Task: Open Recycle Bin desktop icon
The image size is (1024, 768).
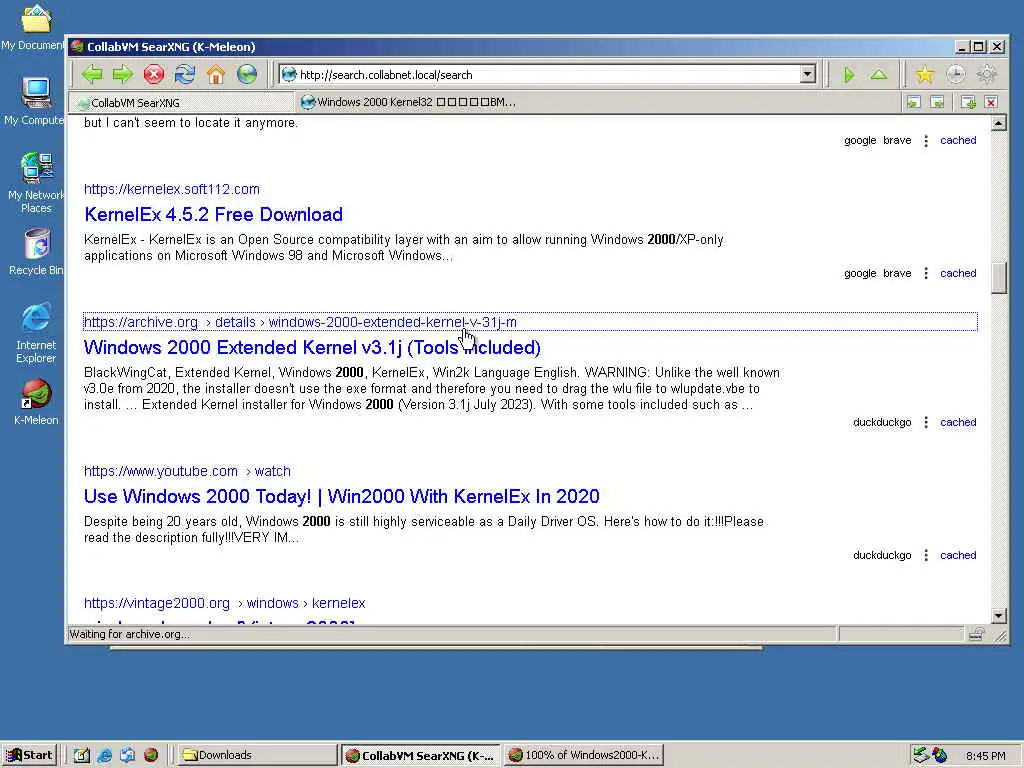Action: pyautogui.click(x=36, y=252)
